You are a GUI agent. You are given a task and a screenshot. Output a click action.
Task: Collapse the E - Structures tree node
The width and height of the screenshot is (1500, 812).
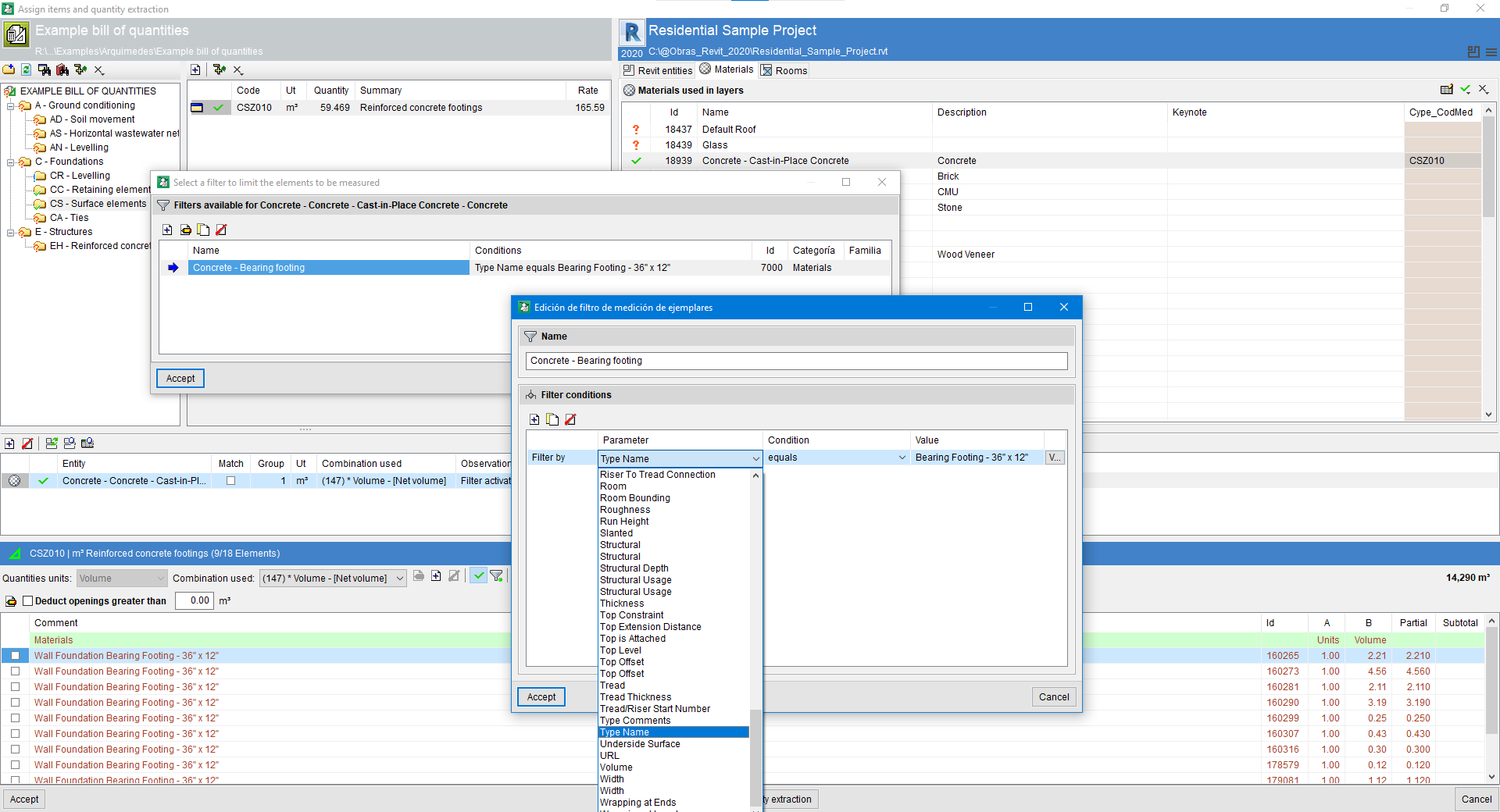click(x=11, y=233)
